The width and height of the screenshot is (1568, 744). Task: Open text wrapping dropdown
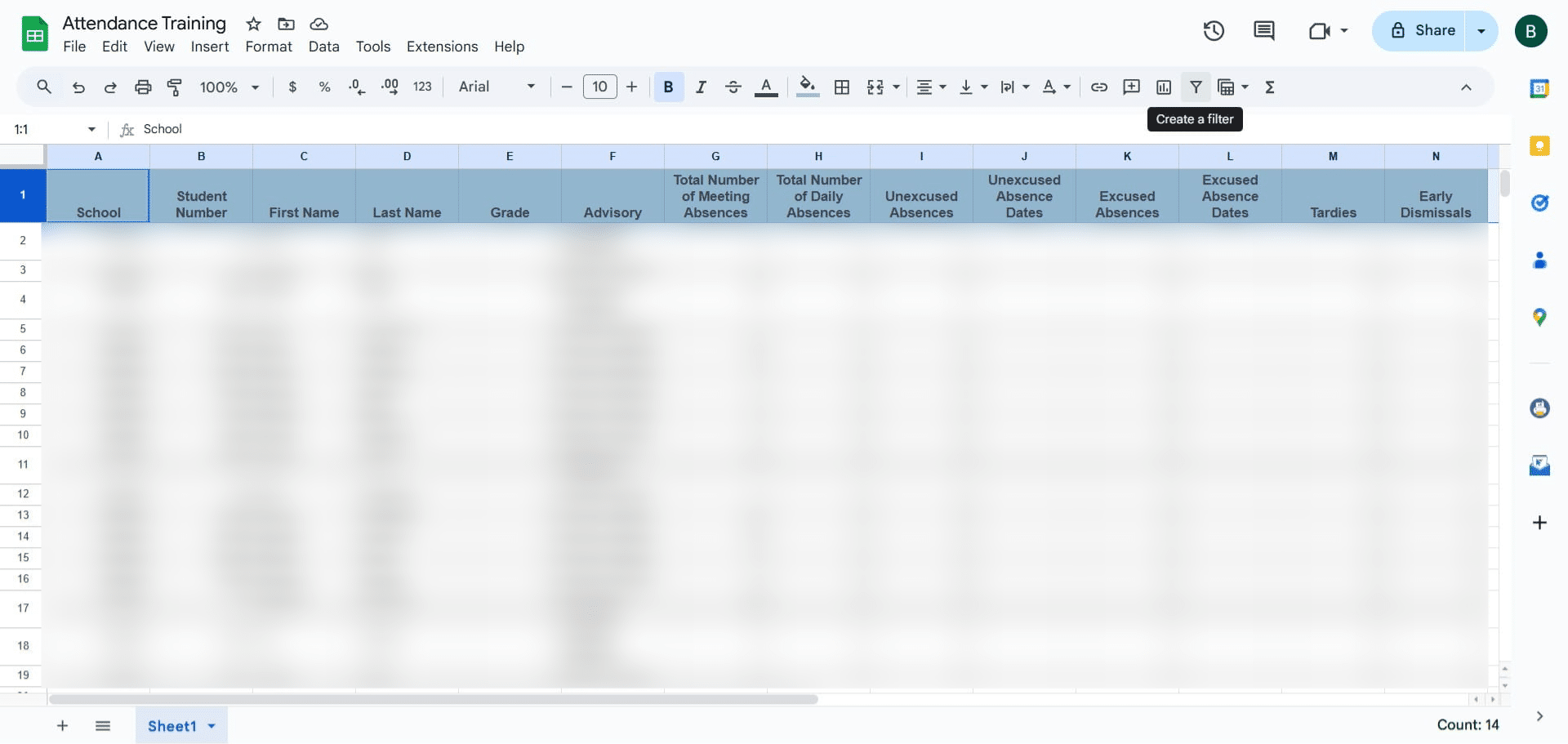point(1014,87)
